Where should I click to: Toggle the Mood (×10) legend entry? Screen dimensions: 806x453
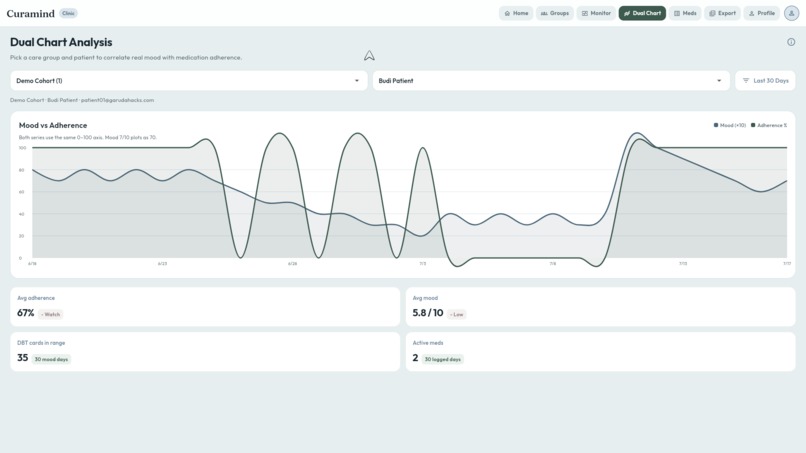point(729,125)
